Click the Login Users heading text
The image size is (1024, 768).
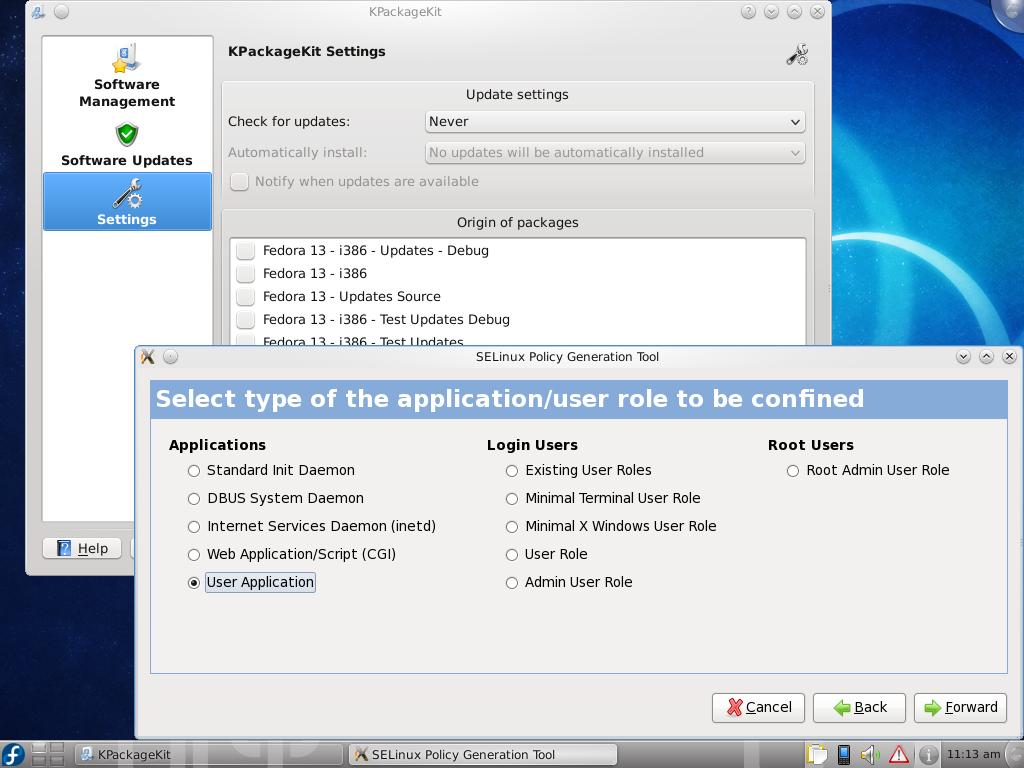click(x=532, y=445)
